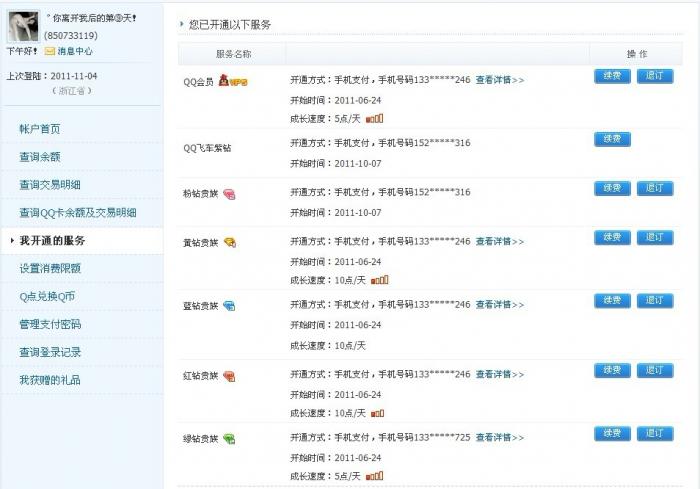This screenshot has height=489, width=700.
Task: Go to 帐户首页 in sidebar
Action: pyautogui.click(x=40, y=129)
